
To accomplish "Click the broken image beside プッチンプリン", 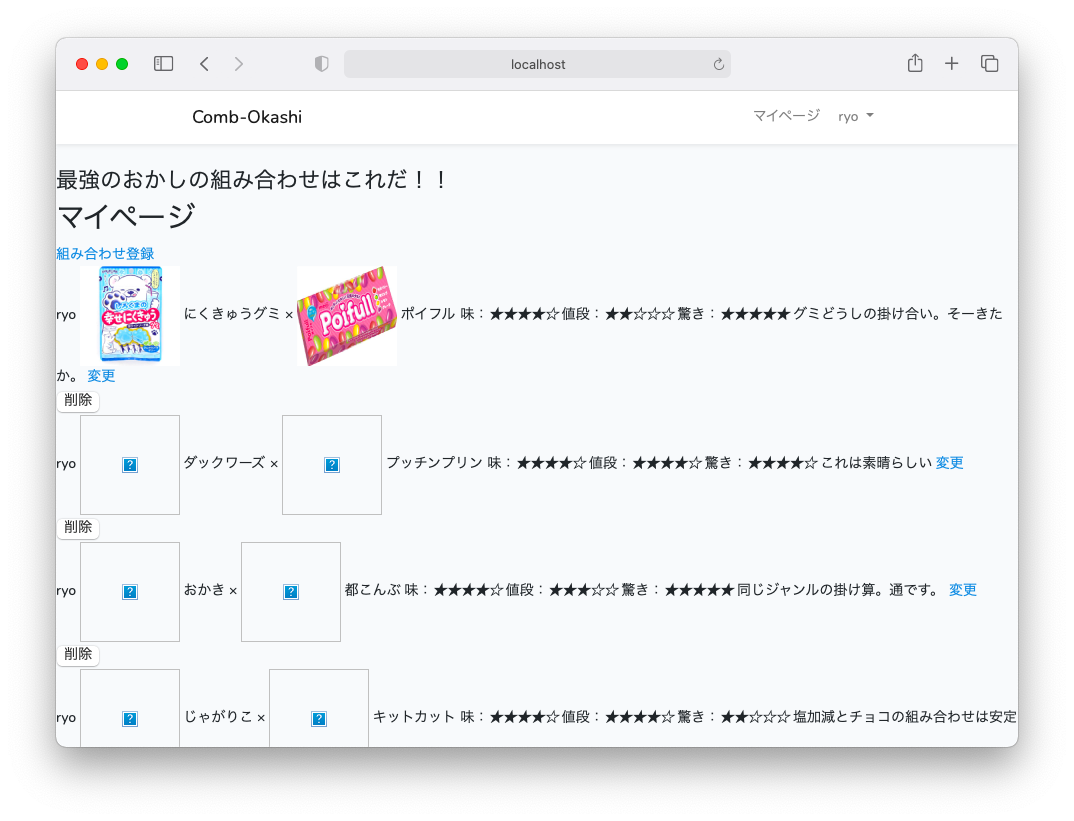I will coord(332,465).
